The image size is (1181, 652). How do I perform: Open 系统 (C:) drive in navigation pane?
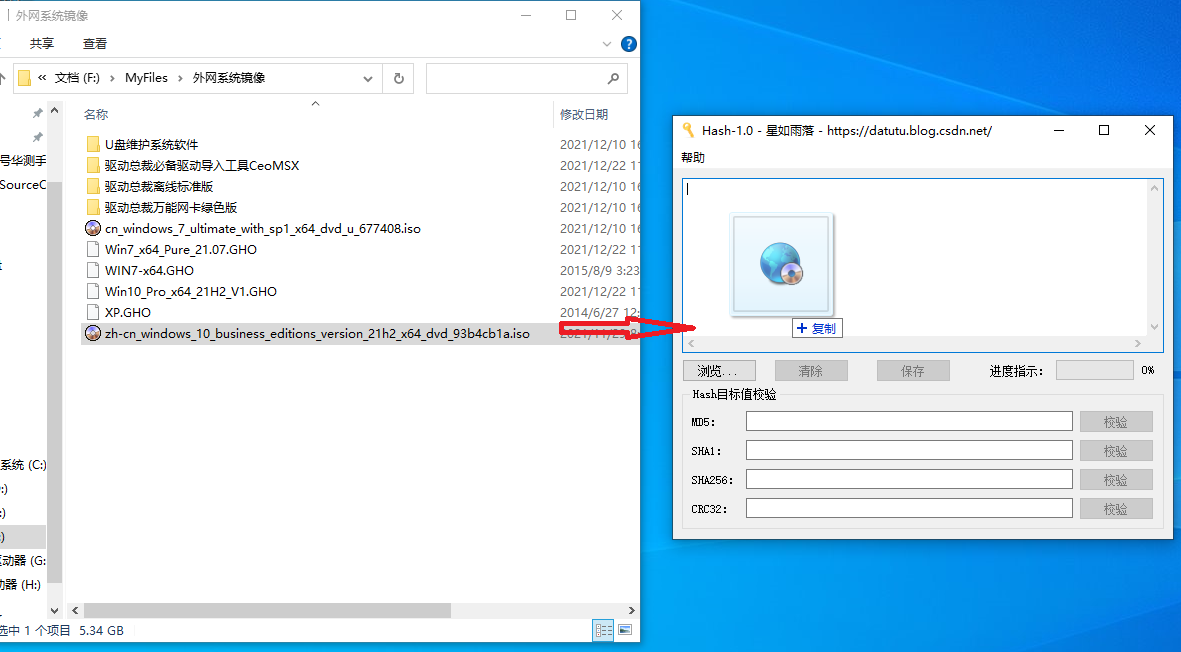(23, 465)
